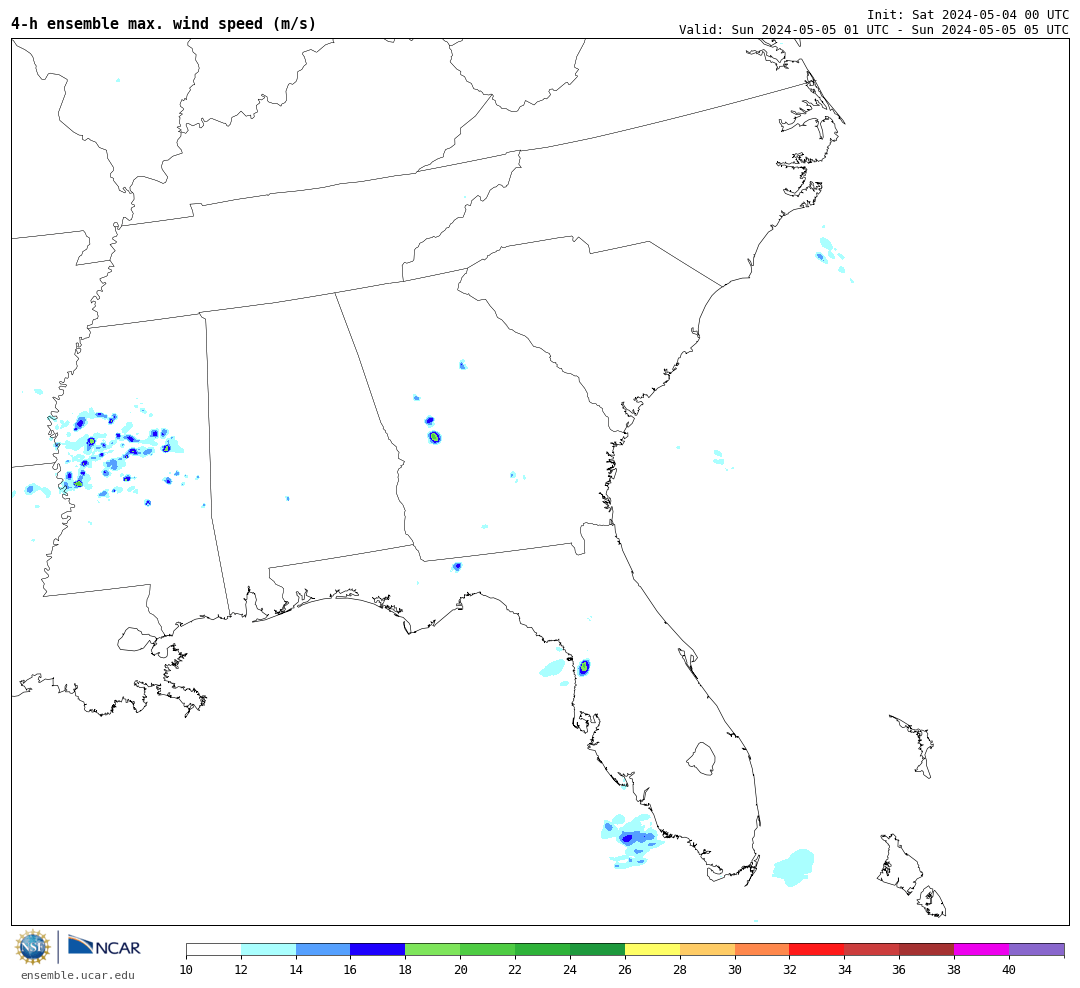1080x988 pixels.
Task: Click the NCAR logo
Action: pyautogui.click(x=104, y=946)
